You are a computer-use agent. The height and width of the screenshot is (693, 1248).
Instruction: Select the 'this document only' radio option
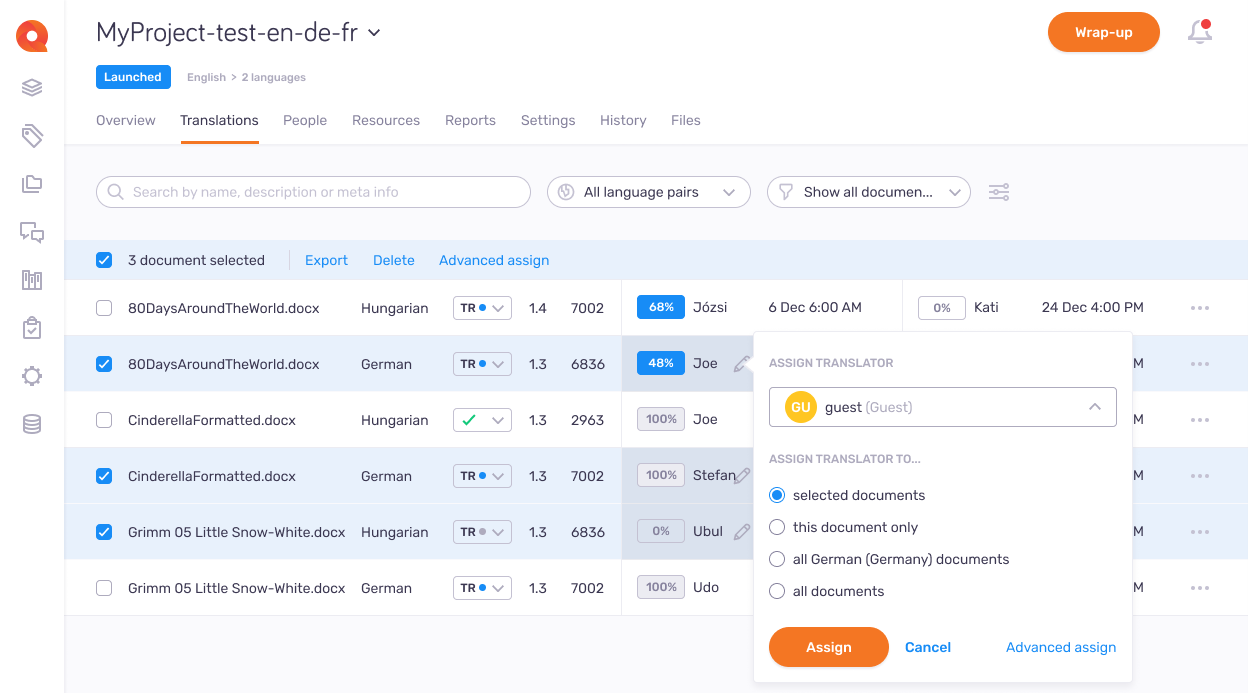click(x=777, y=527)
